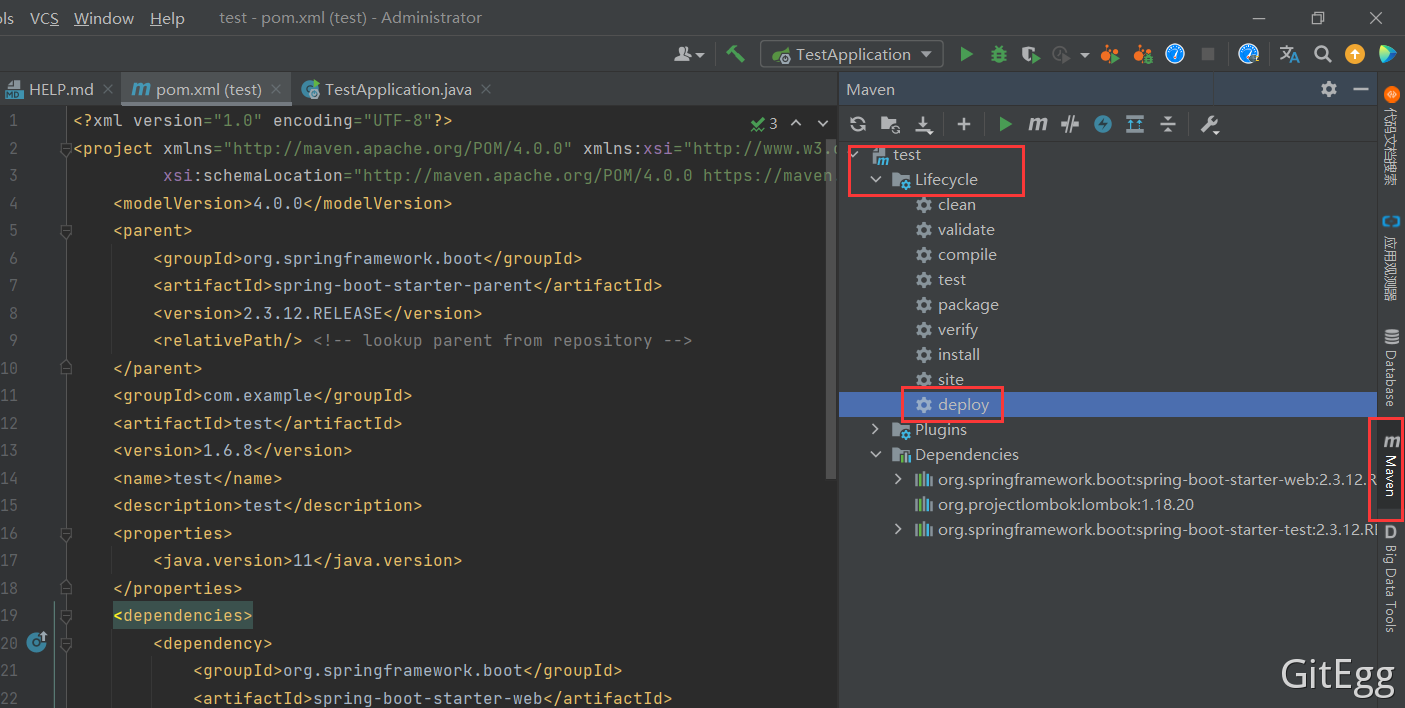Select the clean lifecycle goal
Image resolution: width=1405 pixels, height=708 pixels.
pyautogui.click(x=946, y=204)
